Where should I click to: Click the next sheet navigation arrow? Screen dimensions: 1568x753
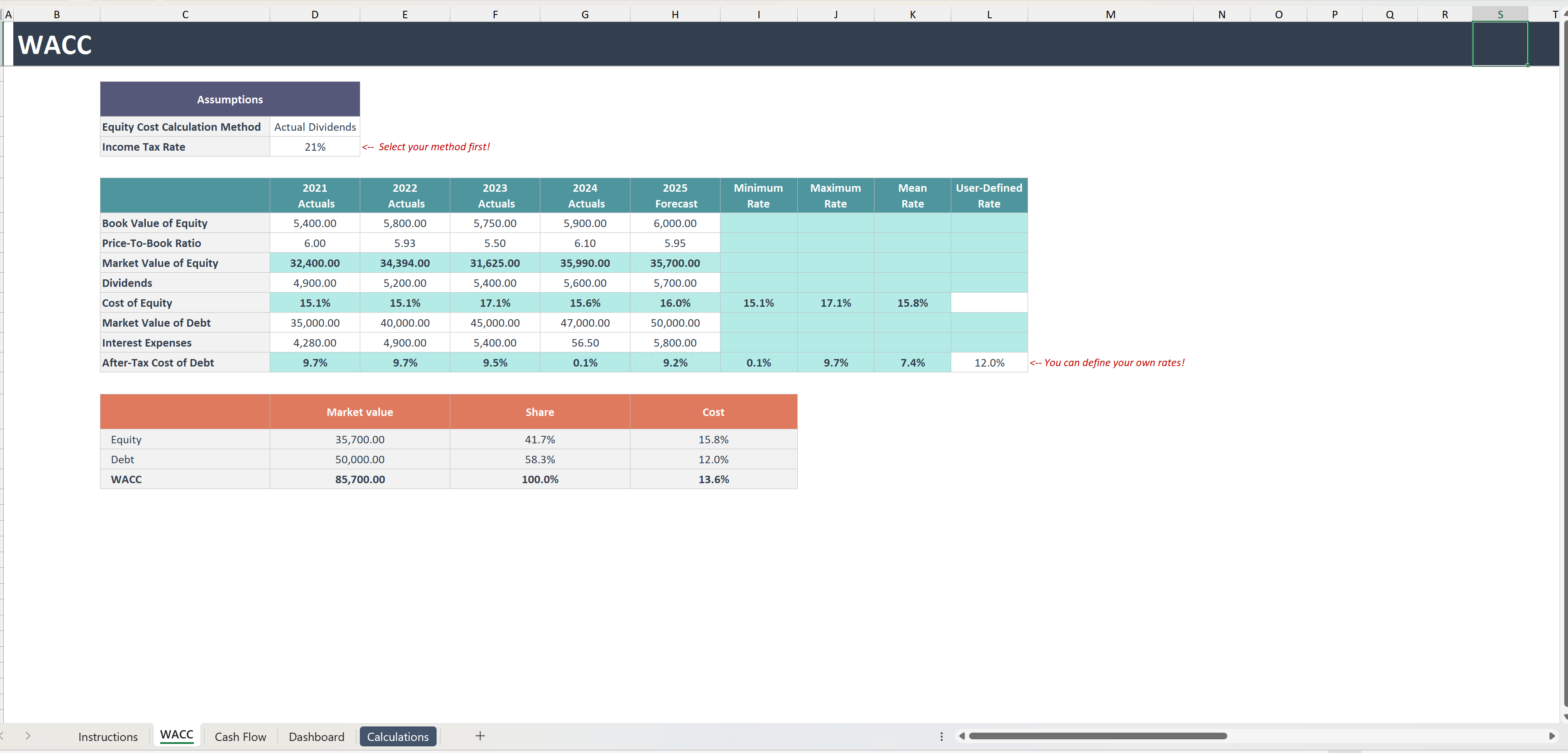[28, 736]
